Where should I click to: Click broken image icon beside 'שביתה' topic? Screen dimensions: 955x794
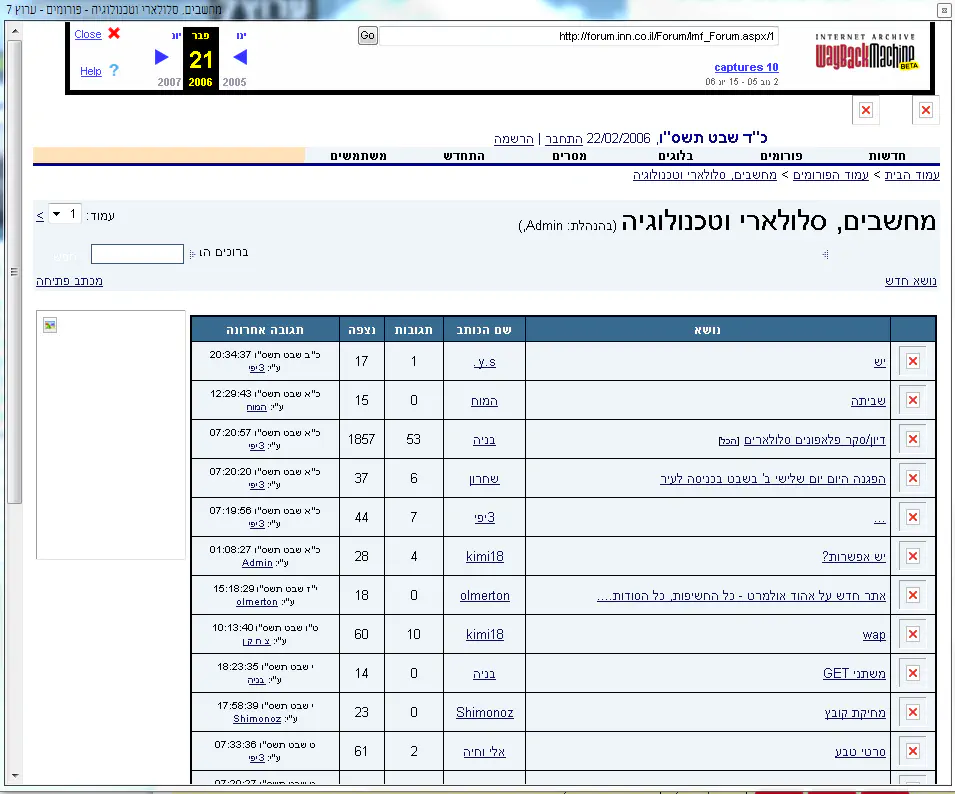[x=912, y=400]
